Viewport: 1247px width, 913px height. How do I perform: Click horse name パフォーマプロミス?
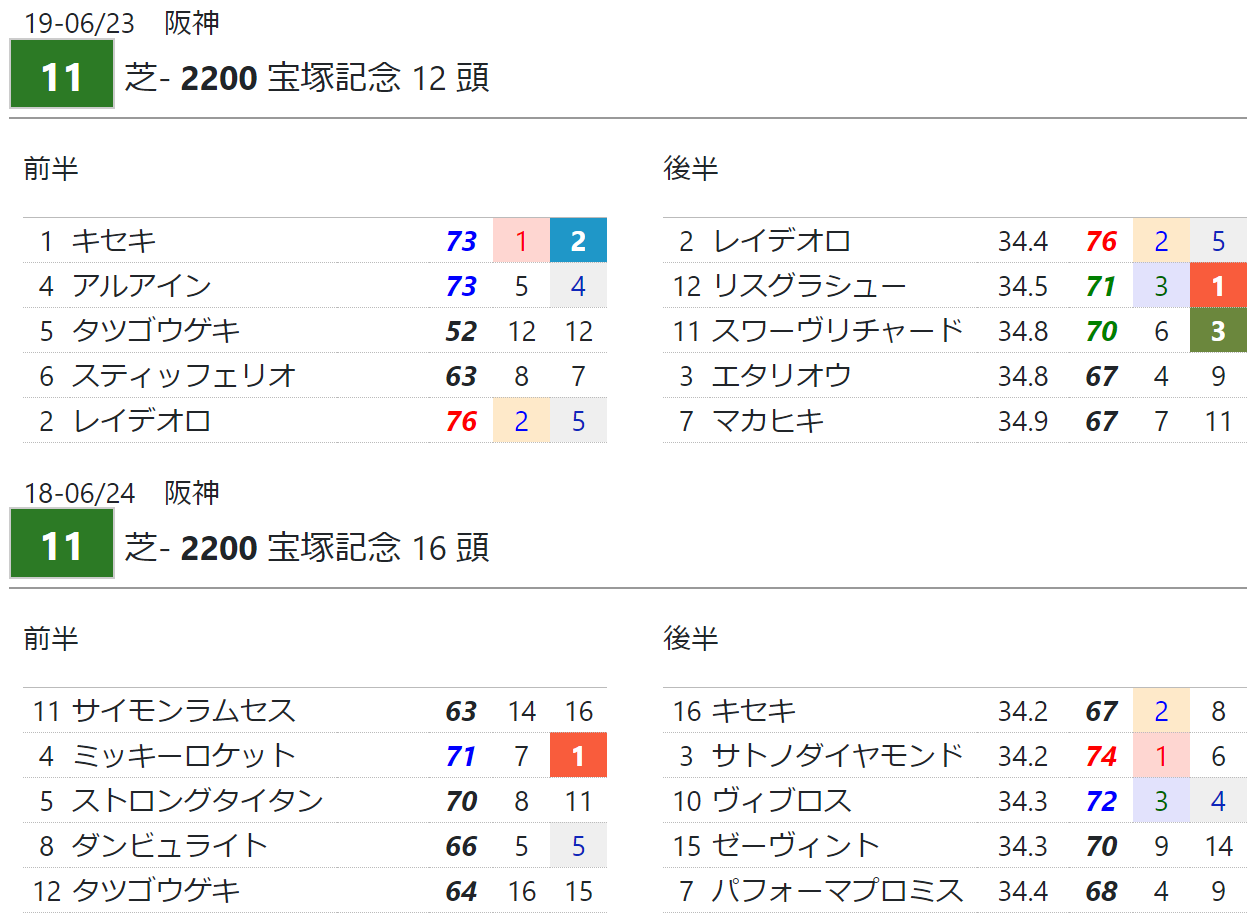point(836,891)
